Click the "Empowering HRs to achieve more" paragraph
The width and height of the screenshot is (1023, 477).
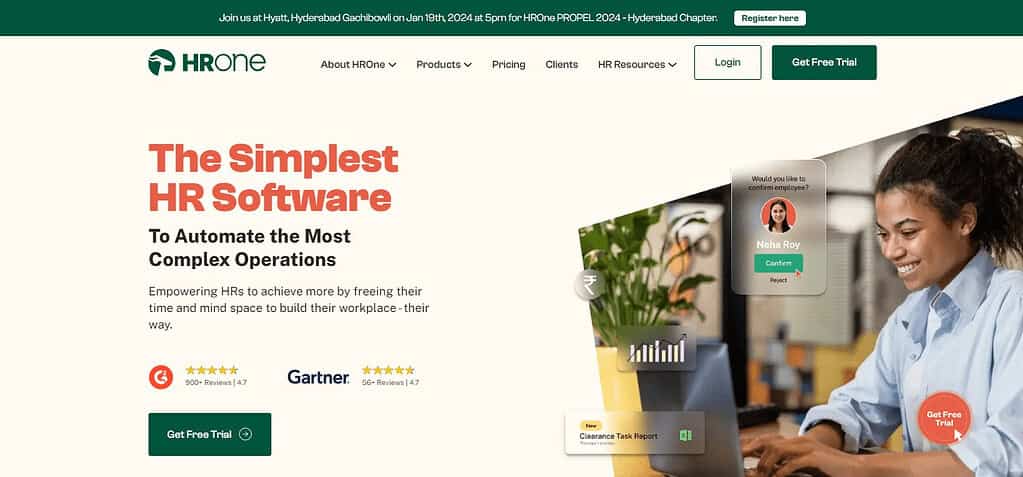(289, 307)
